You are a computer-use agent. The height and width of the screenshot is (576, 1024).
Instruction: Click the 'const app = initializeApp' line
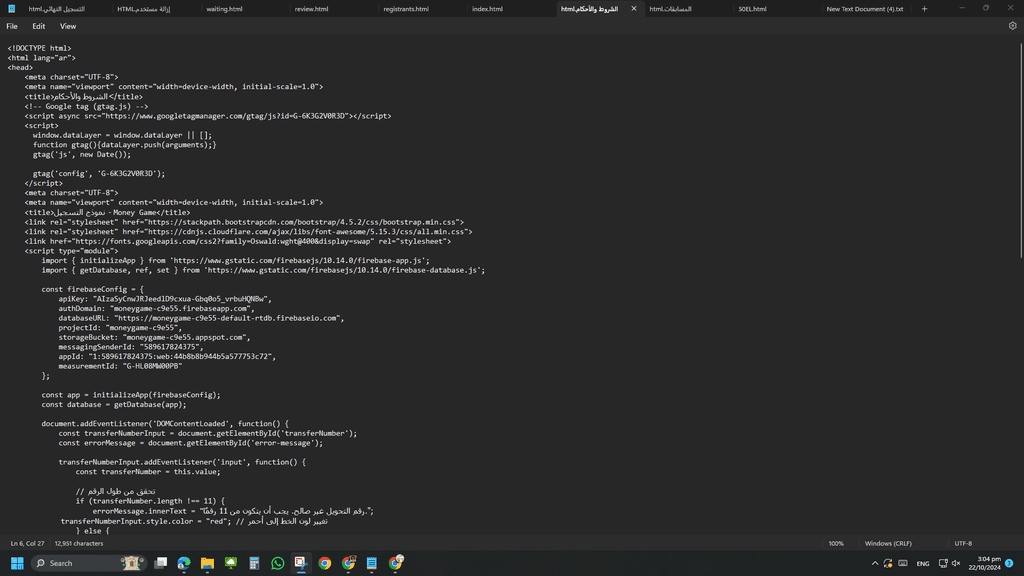click(x=131, y=395)
